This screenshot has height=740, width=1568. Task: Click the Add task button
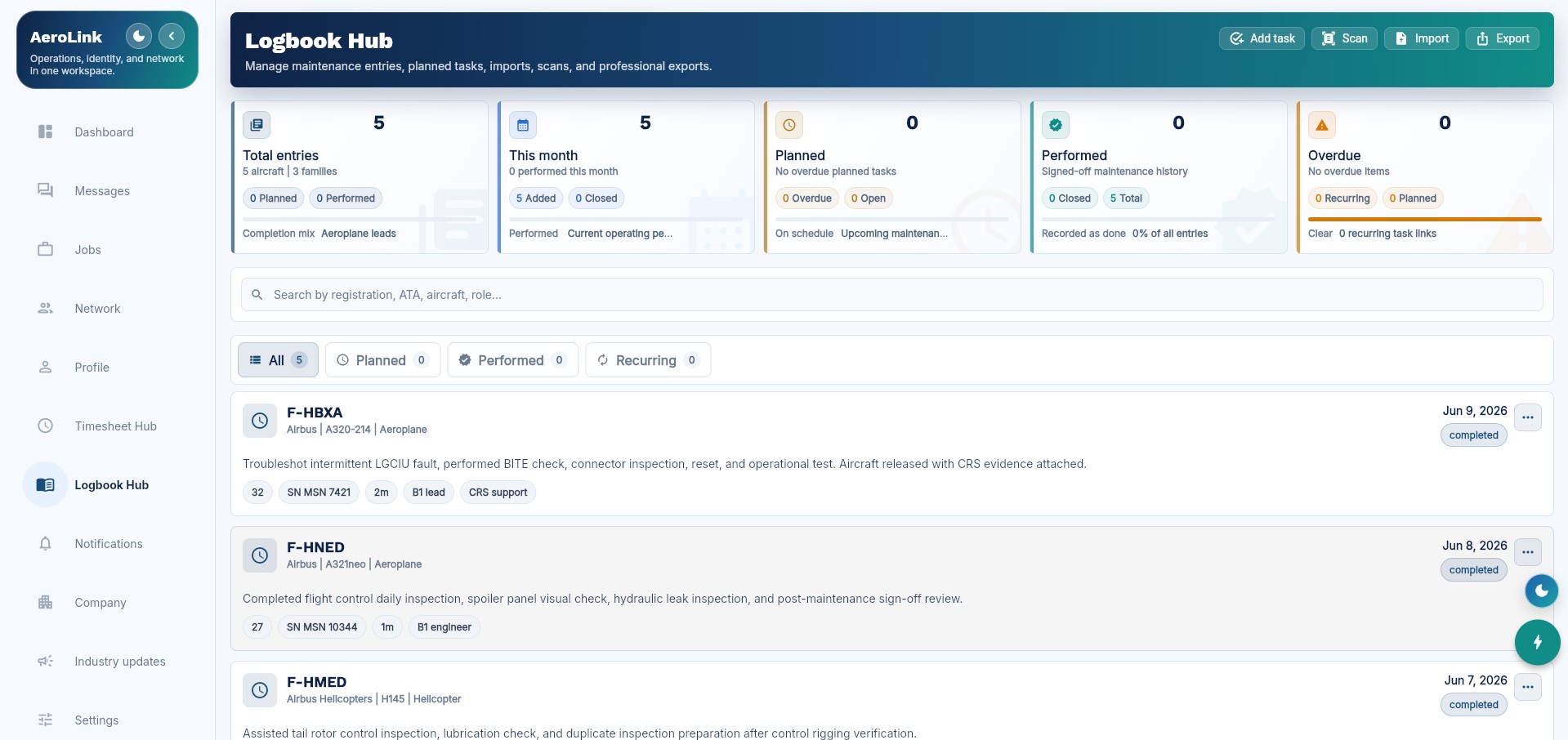[x=1262, y=38]
